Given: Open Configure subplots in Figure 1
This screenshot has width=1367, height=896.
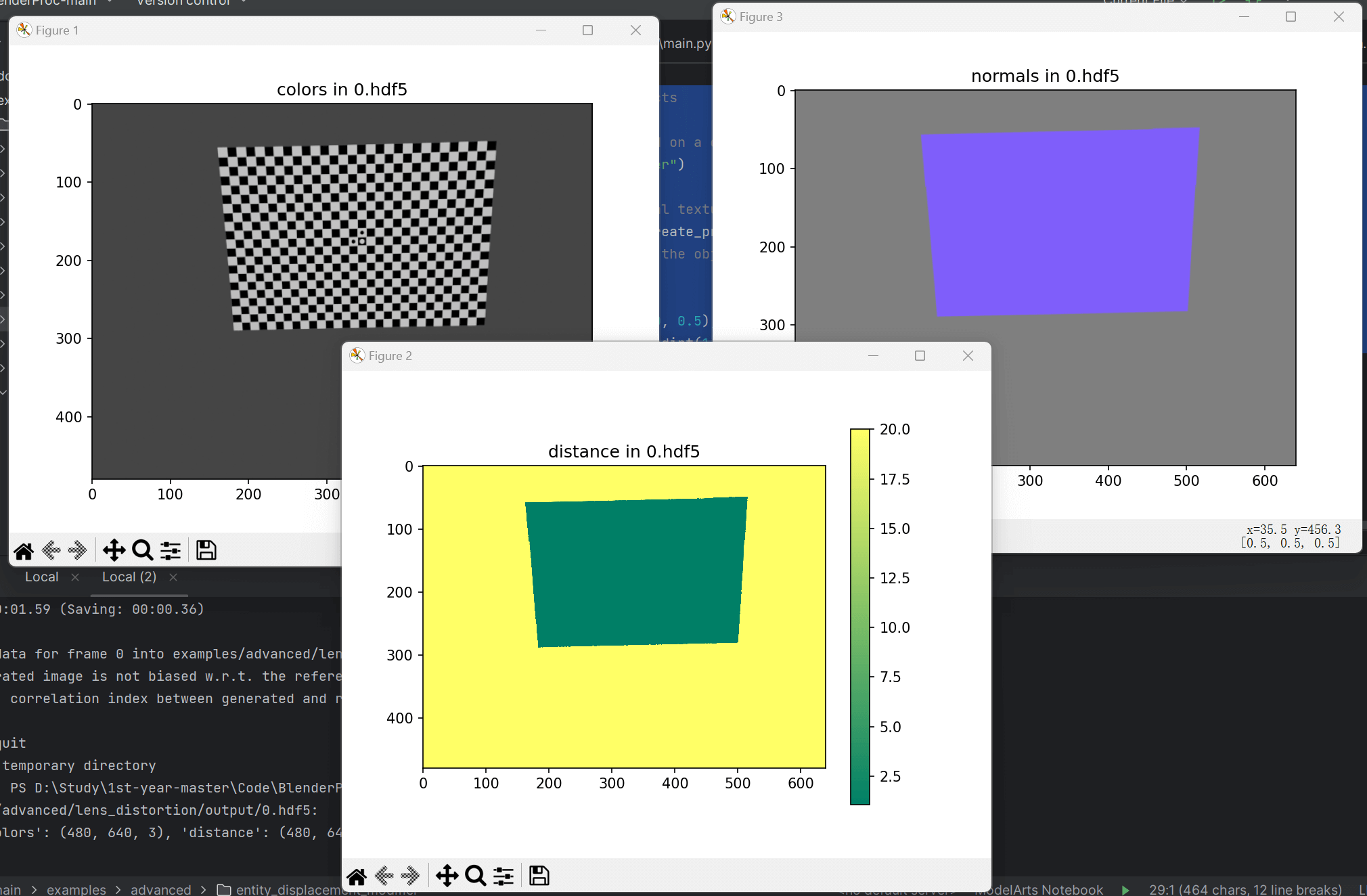Looking at the screenshot, I should [171, 551].
